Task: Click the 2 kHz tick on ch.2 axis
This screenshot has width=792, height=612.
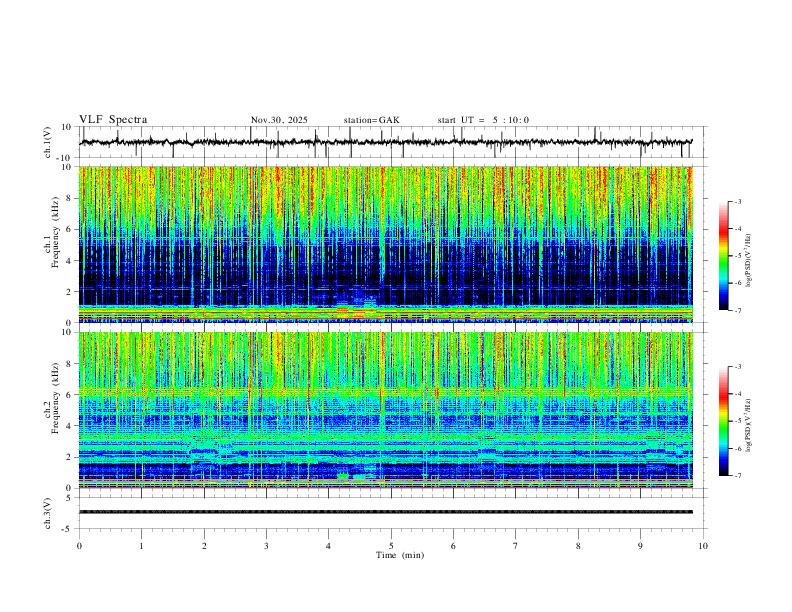Action: (70, 457)
